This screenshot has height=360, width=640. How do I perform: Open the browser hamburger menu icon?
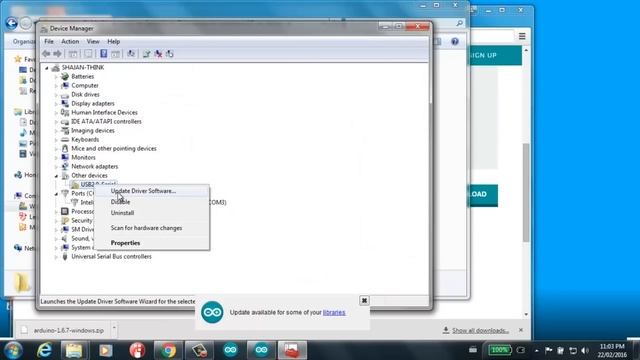tap(522, 36)
